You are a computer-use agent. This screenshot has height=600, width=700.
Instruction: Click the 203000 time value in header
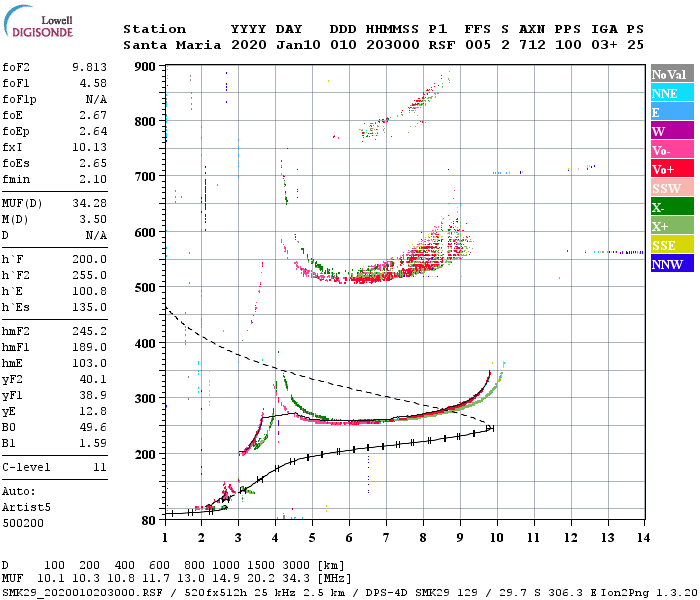click(x=393, y=45)
